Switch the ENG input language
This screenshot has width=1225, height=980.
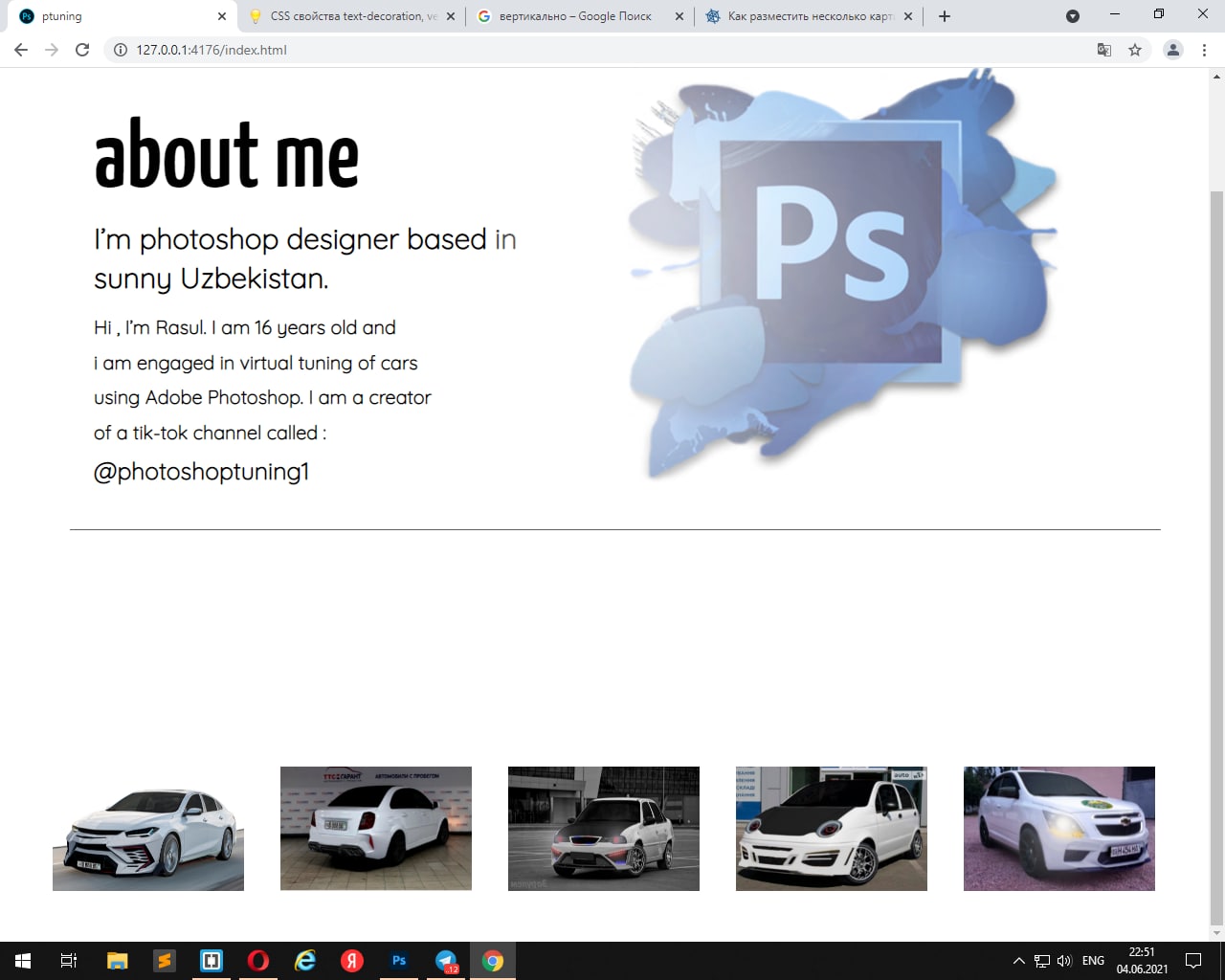(1093, 961)
